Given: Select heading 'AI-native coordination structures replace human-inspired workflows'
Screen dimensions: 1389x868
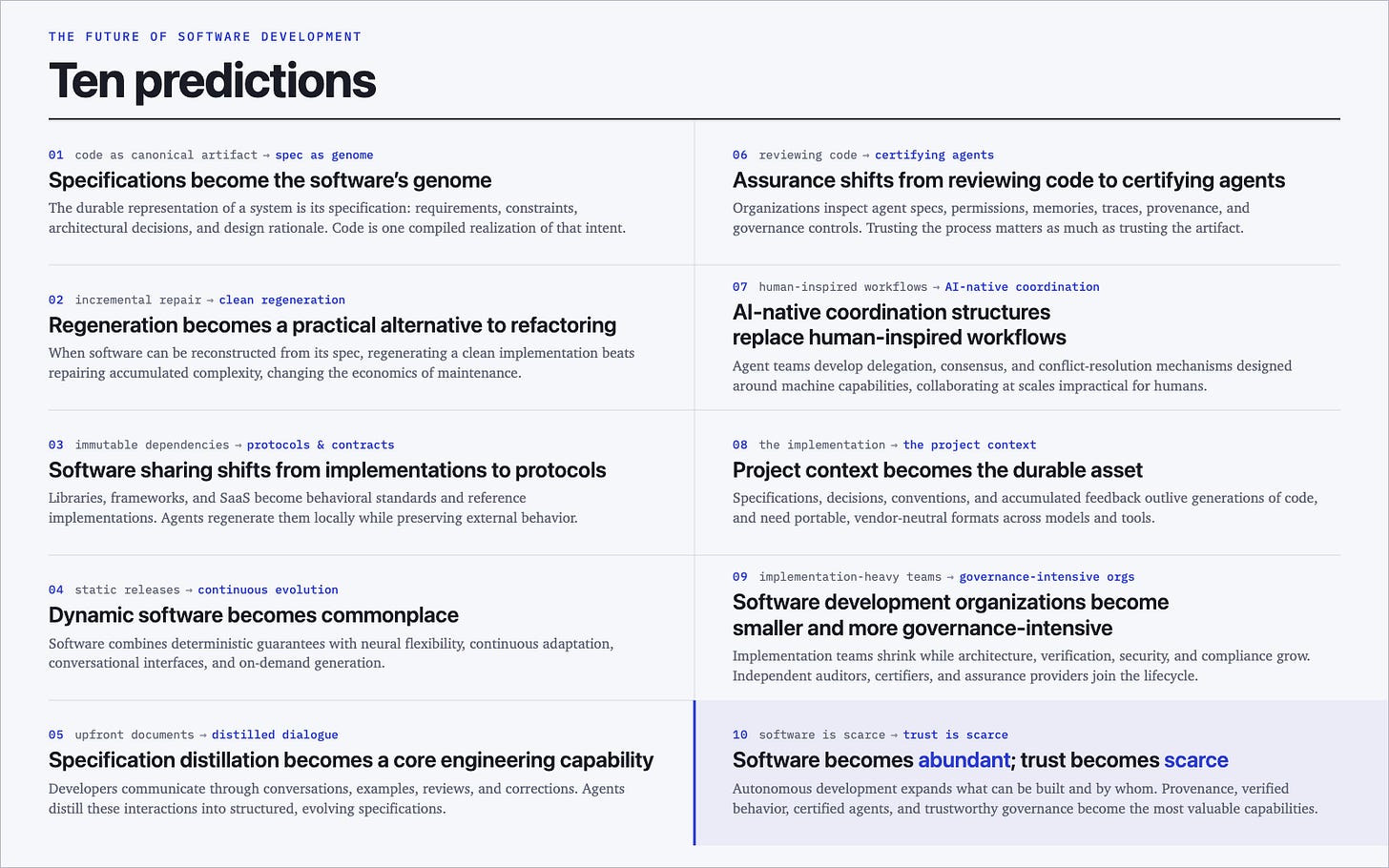Looking at the screenshot, I should click(x=900, y=325).
